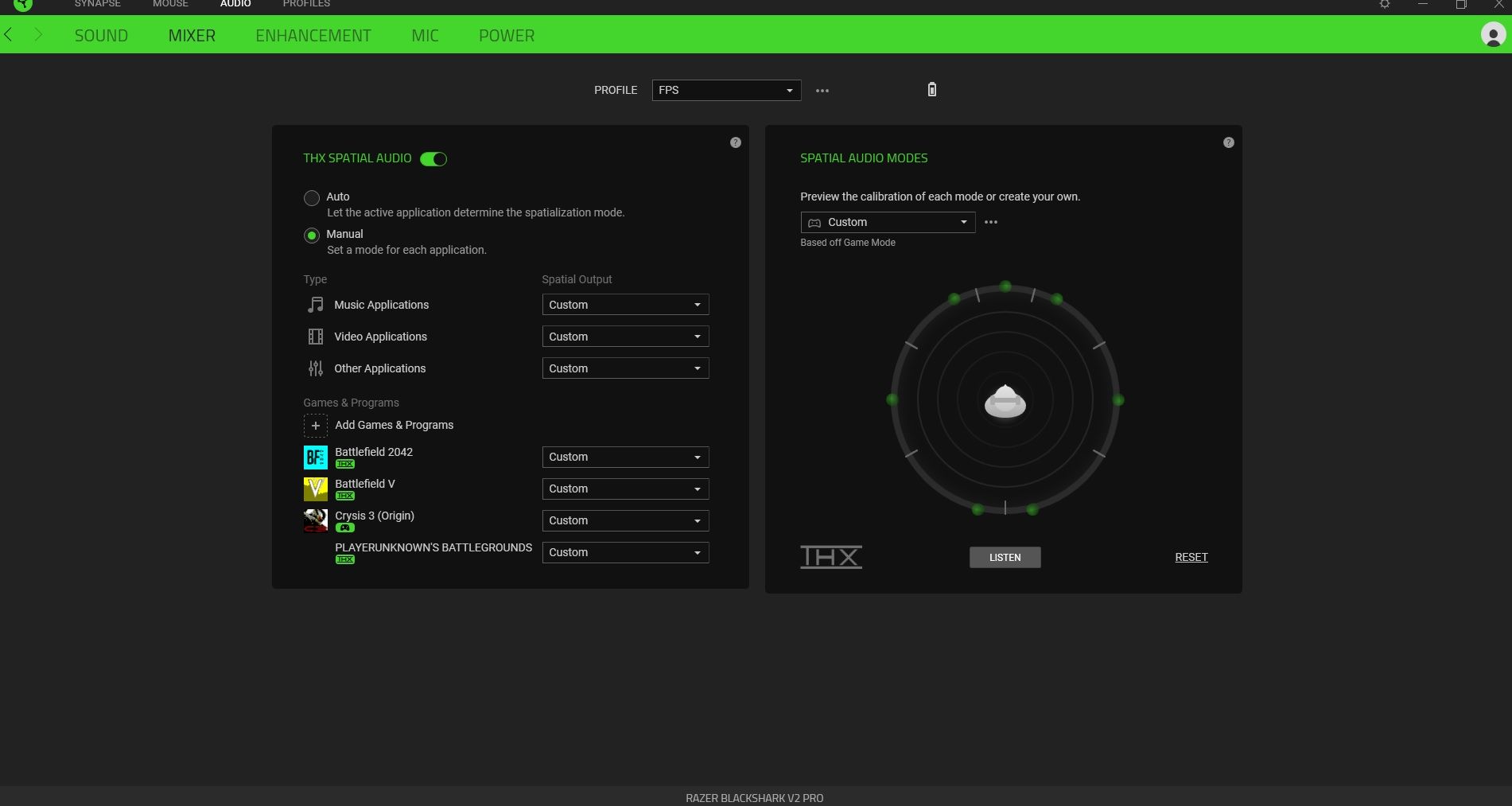
Task: Click the RESET link
Action: click(1191, 558)
